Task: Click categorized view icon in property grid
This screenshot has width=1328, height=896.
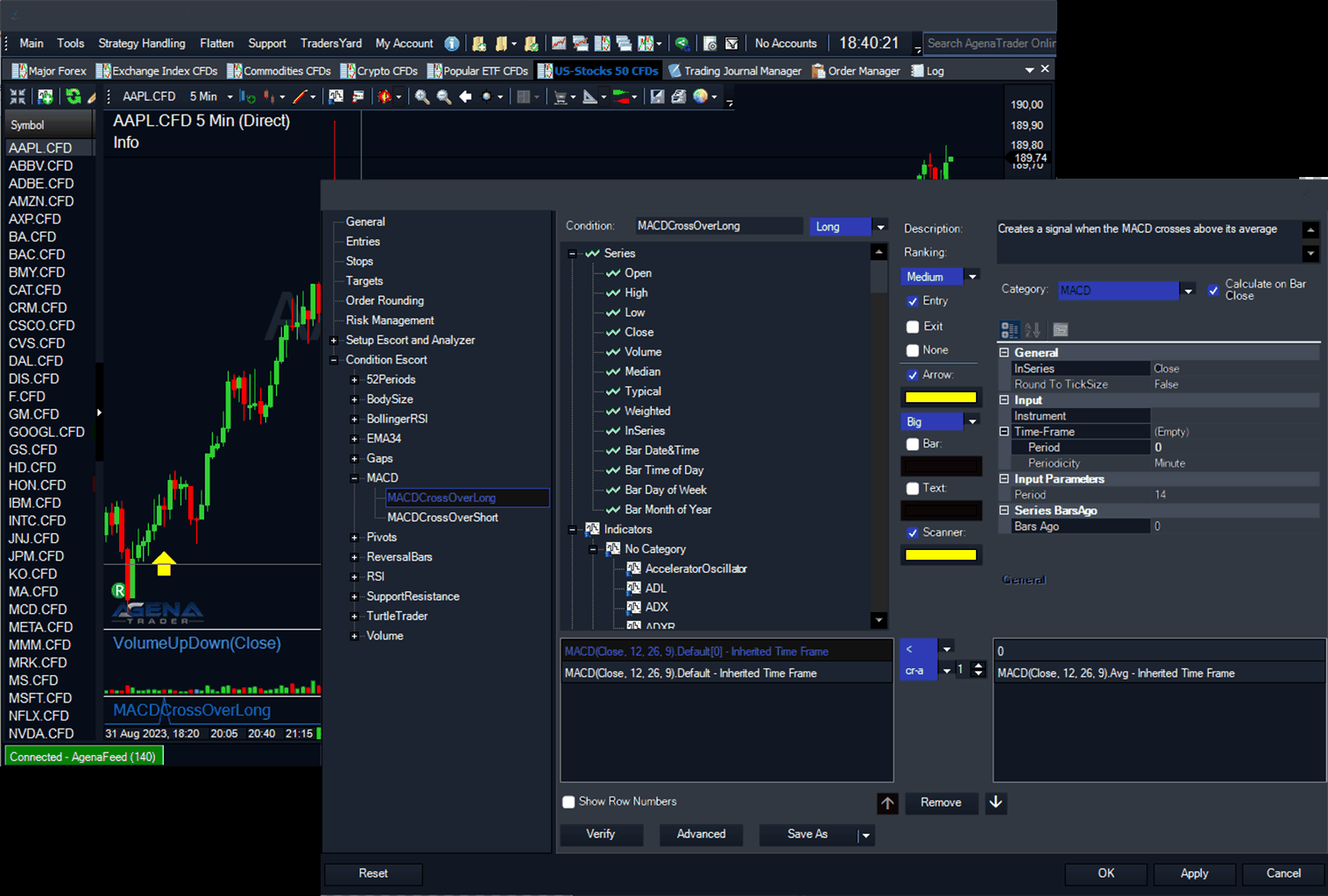Action: 1009,330
